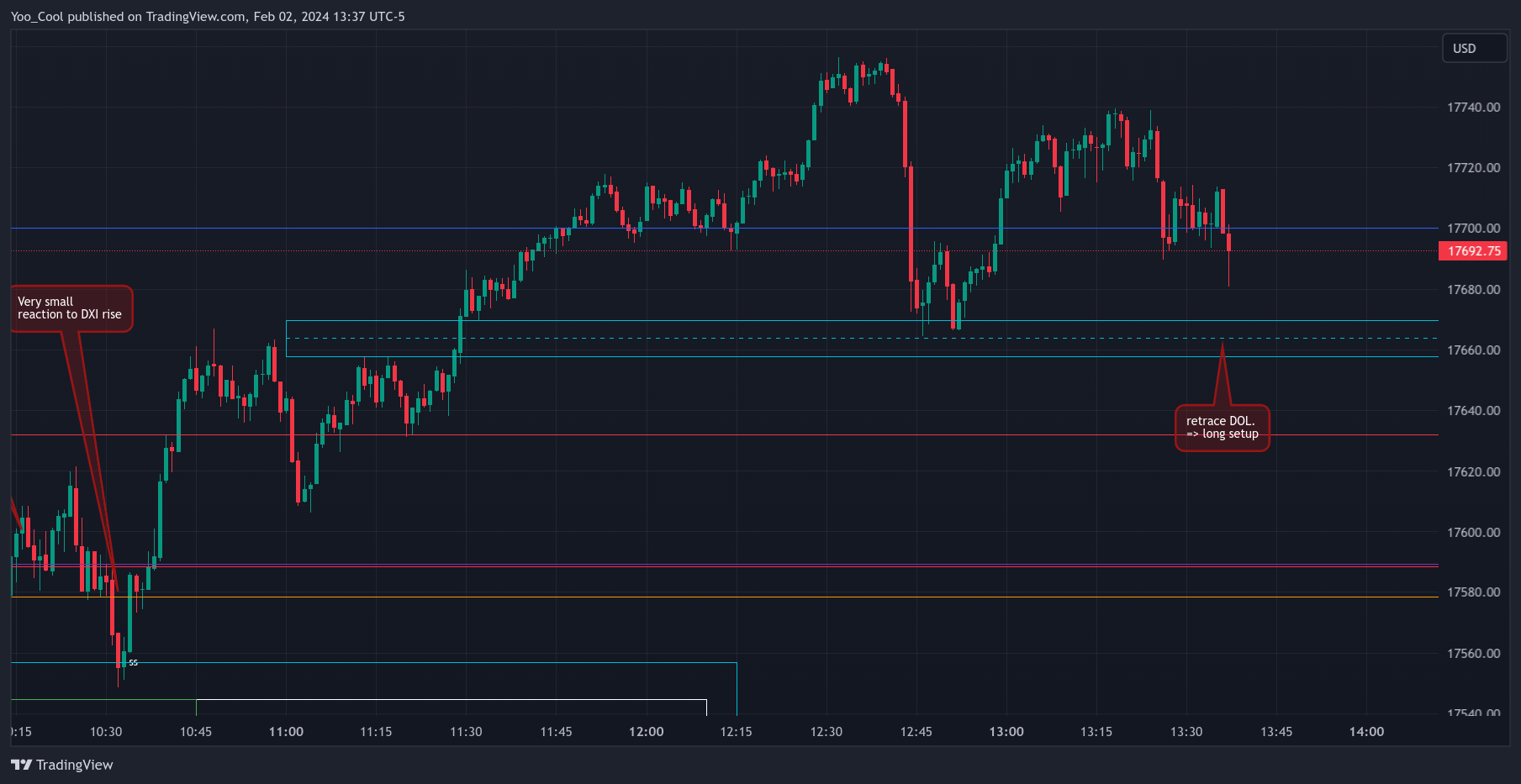This screenshot has height=784, width=1521.
Task: Click price axis label 17660.00
Action: tap(1473, 350)
